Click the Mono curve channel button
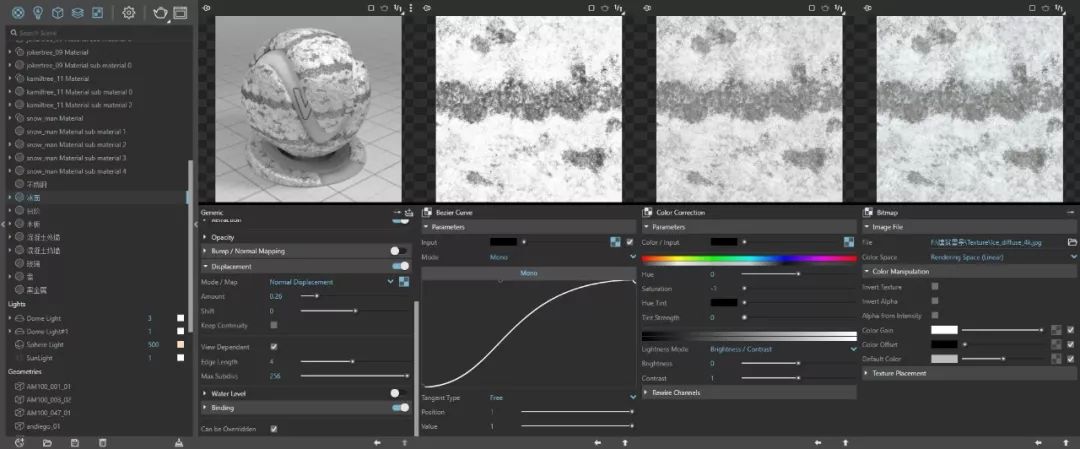1080x449 pixels. click(x=529, y=272)
